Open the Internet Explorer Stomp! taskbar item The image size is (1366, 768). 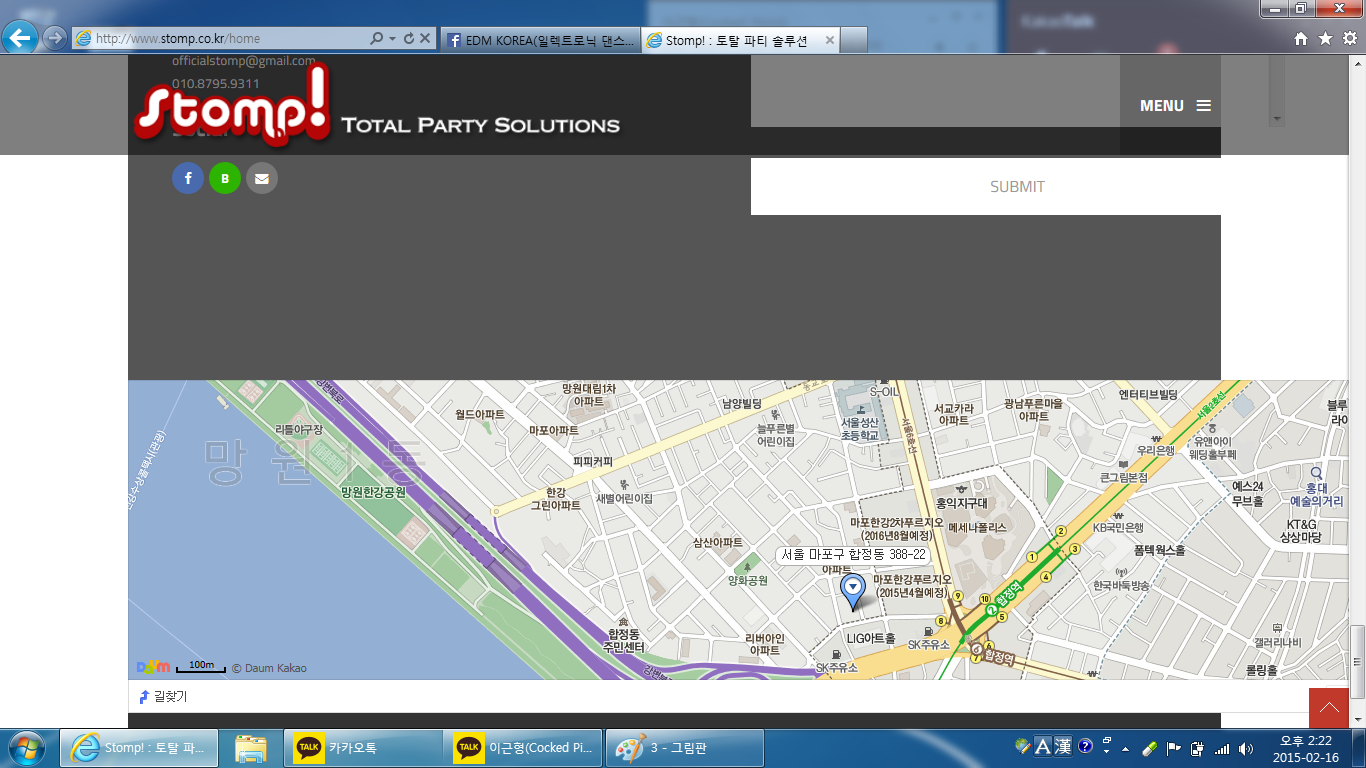(139, 748)
